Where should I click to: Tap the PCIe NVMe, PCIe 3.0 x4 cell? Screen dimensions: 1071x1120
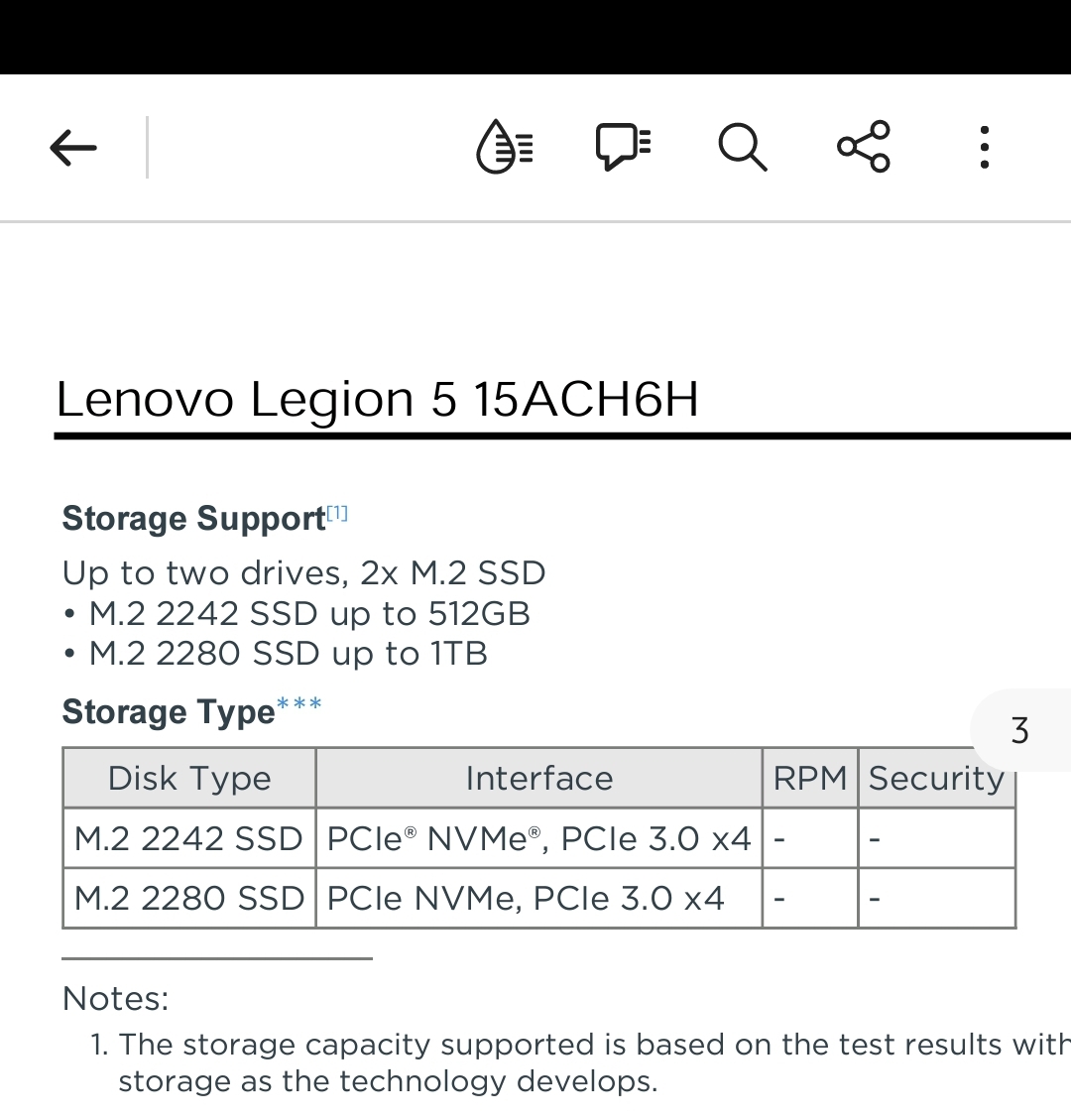tap(526, 899)
